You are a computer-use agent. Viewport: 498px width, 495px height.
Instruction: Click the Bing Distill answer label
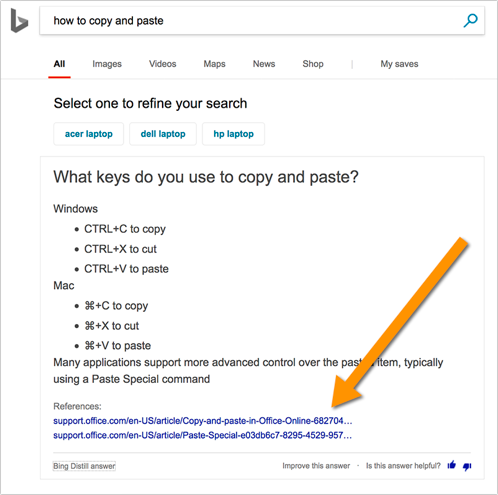coord(84,466)
